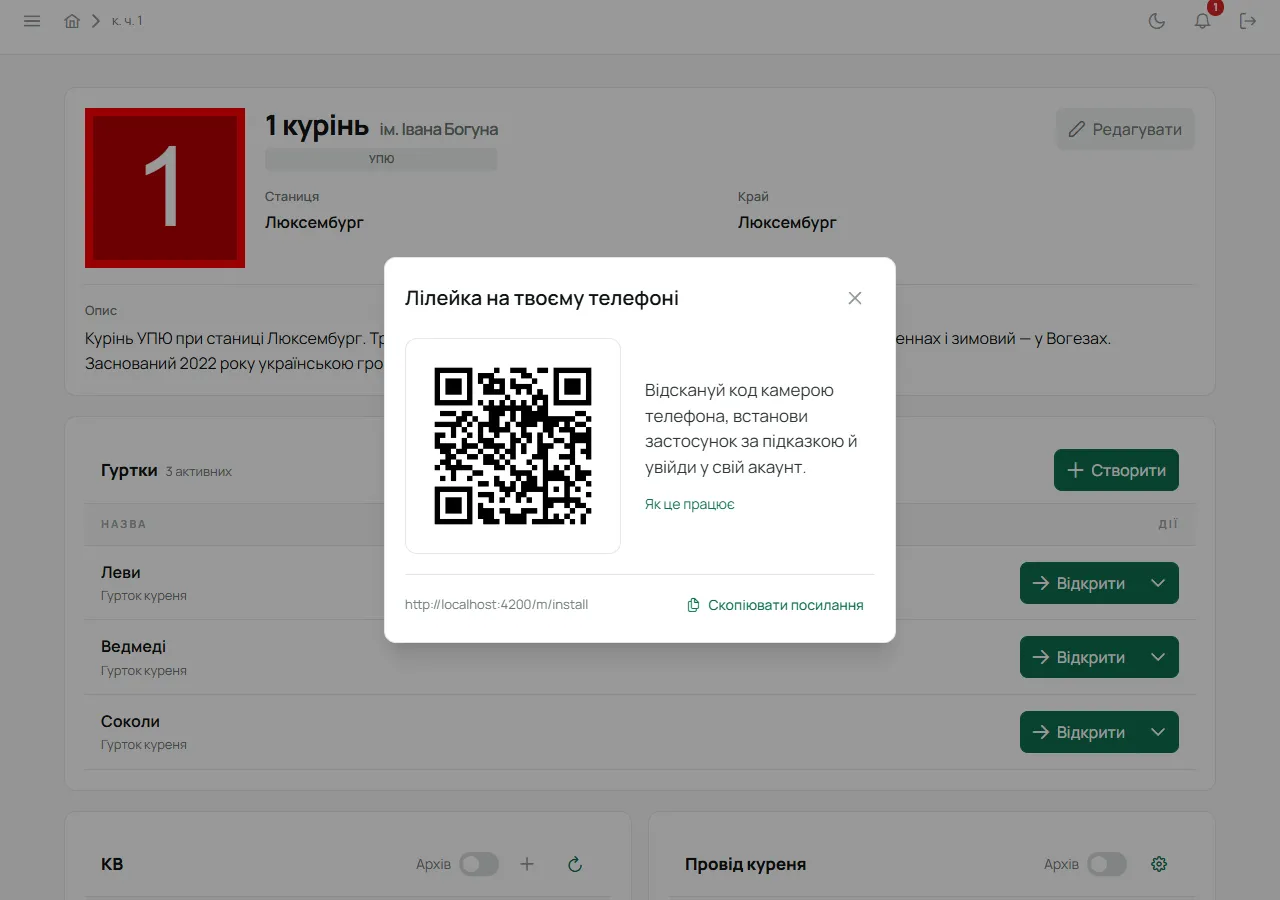Click the logout icon
1280x900 pixels.
(x=1248, y=21)
